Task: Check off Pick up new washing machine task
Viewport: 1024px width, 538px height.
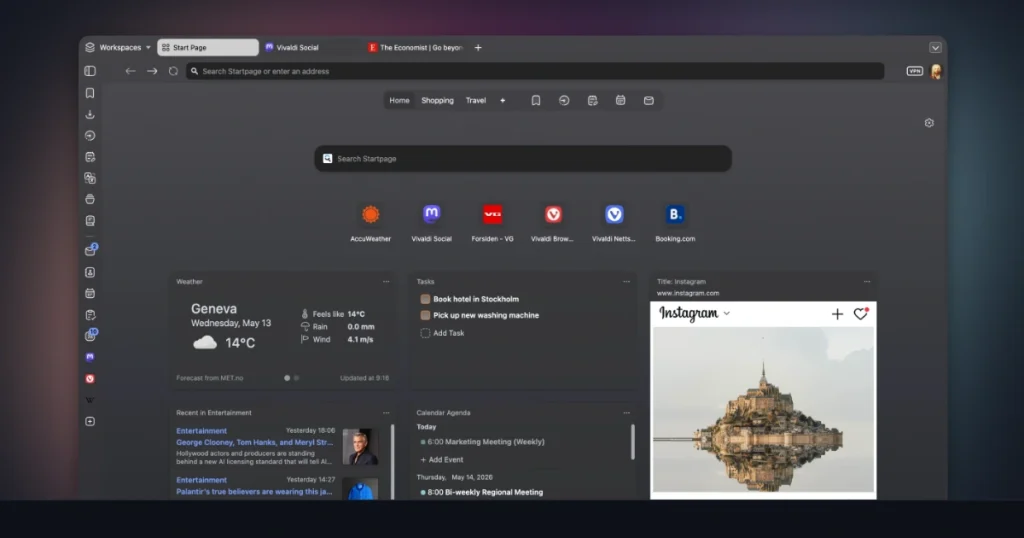Action: click(x=425, y=315)
